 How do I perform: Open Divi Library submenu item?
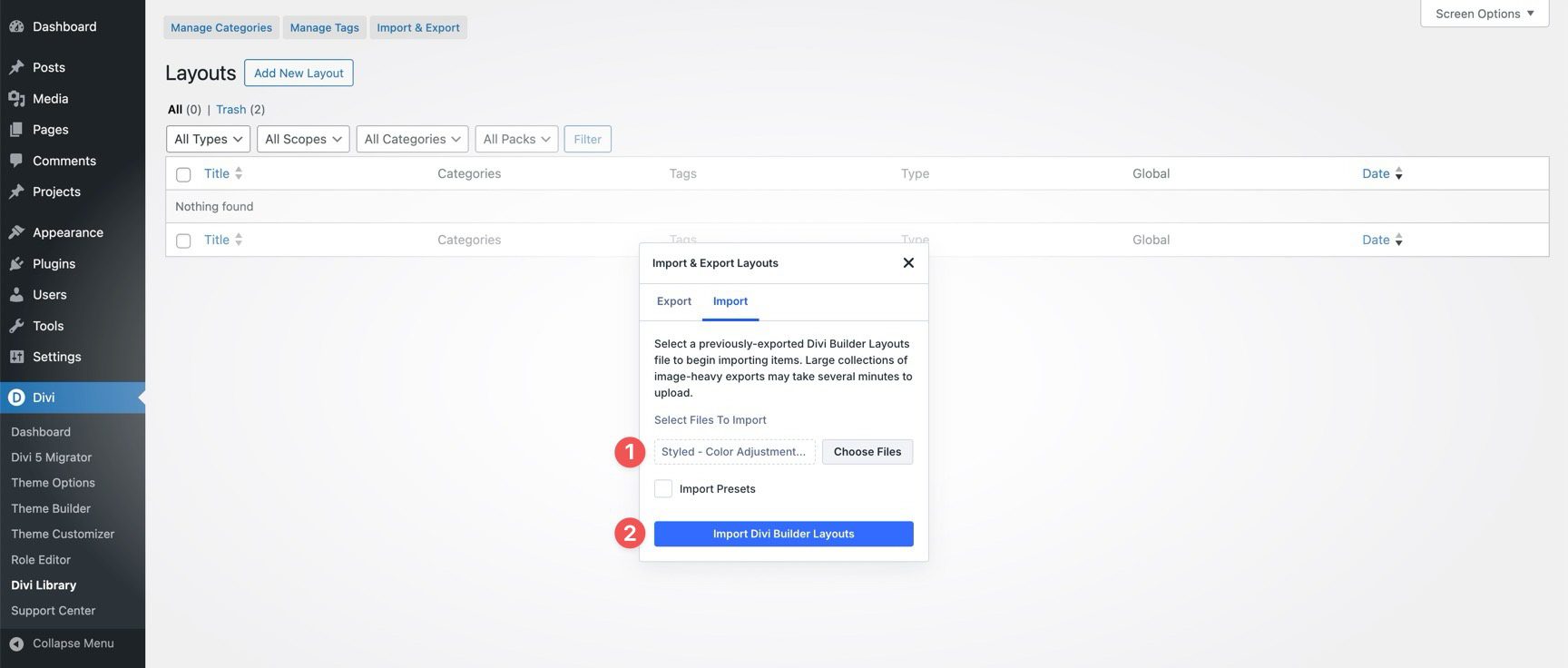tap(44, 585)
